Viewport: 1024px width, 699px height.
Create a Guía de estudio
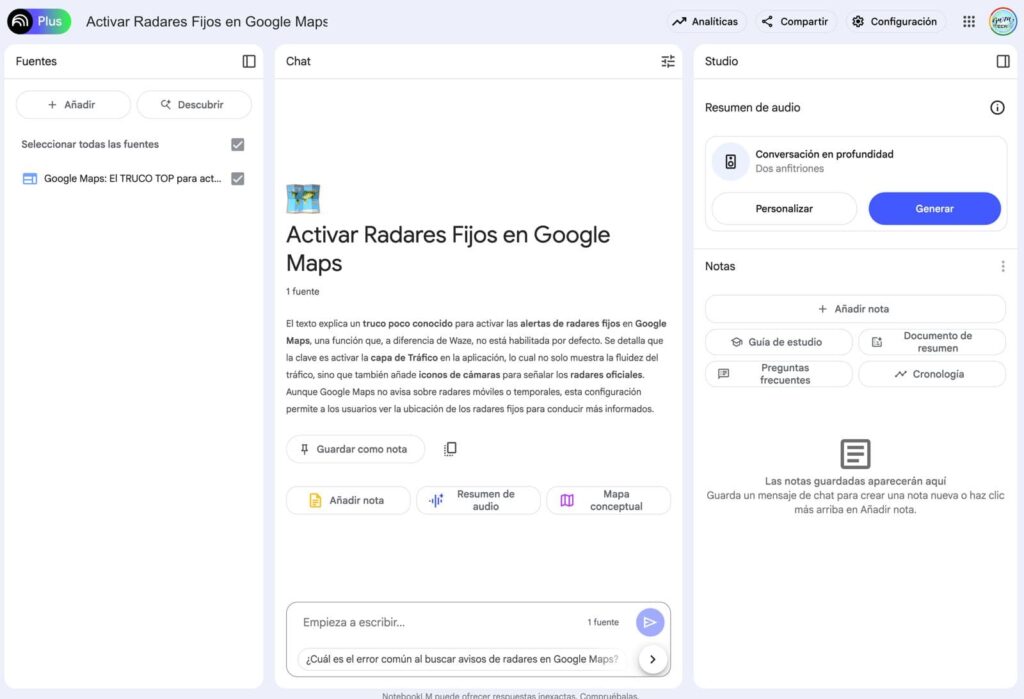[778, 342]
